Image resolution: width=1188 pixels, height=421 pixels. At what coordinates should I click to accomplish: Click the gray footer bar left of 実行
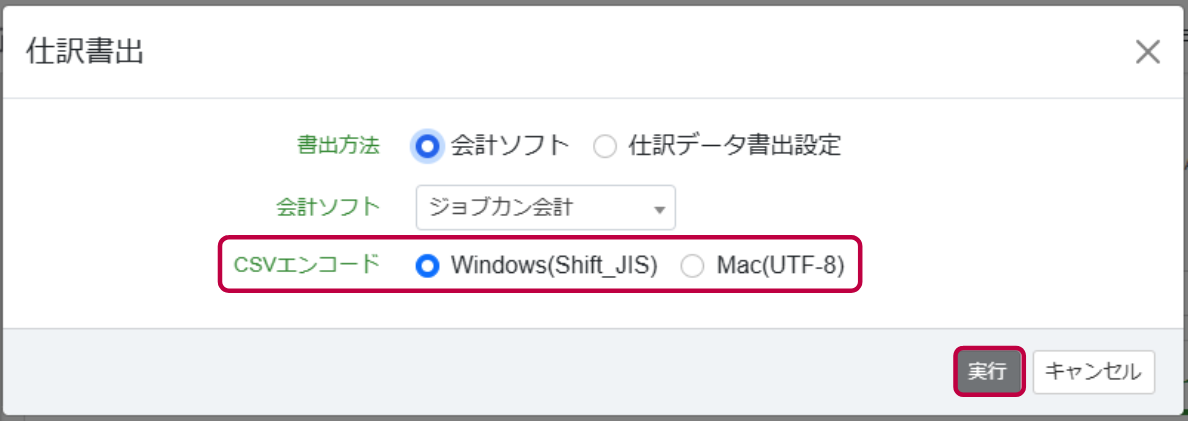pyautogui.click(x=477, y=371)
